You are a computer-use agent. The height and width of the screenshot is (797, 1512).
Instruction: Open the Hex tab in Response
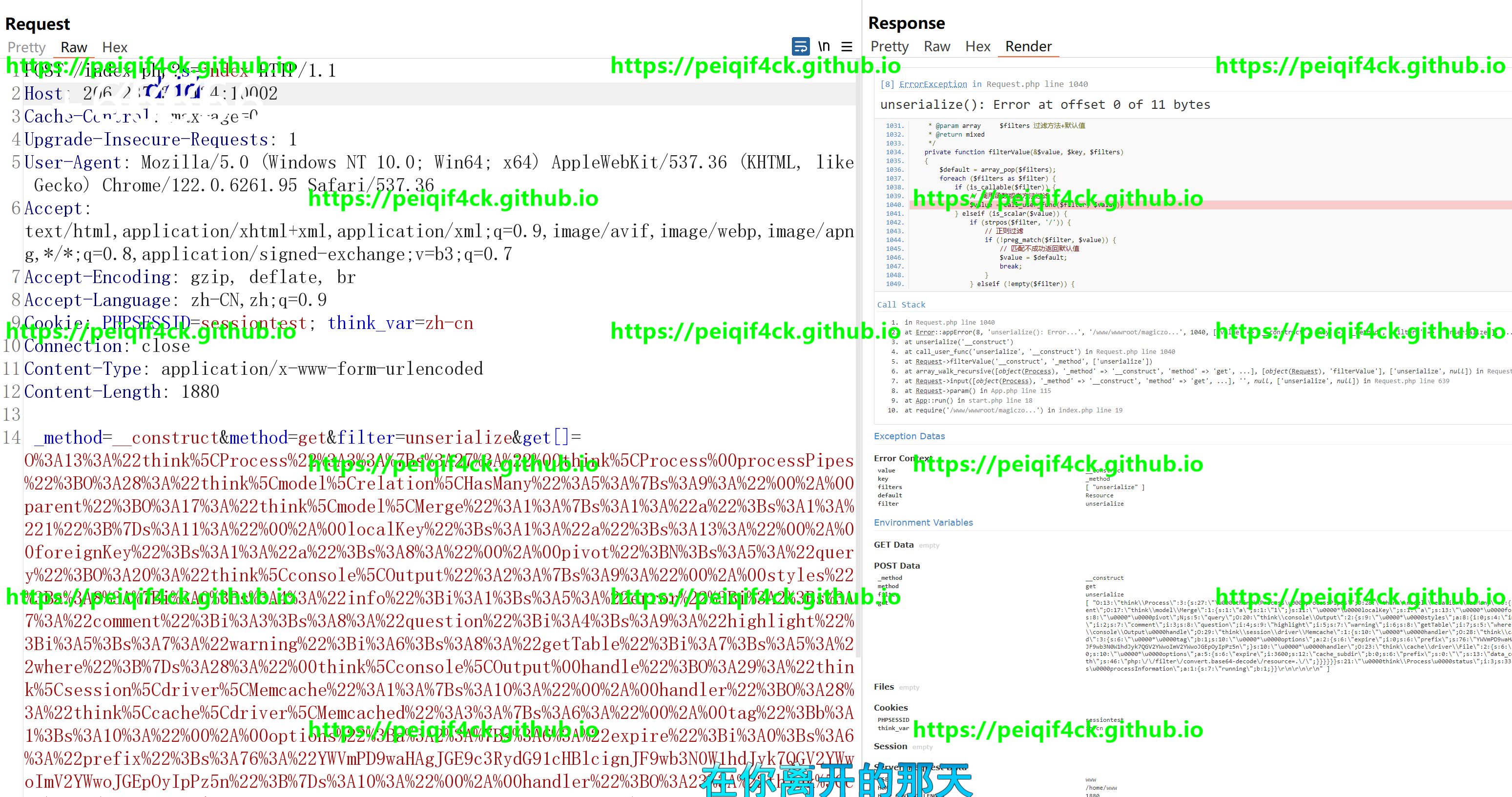(x=977, y=46)
